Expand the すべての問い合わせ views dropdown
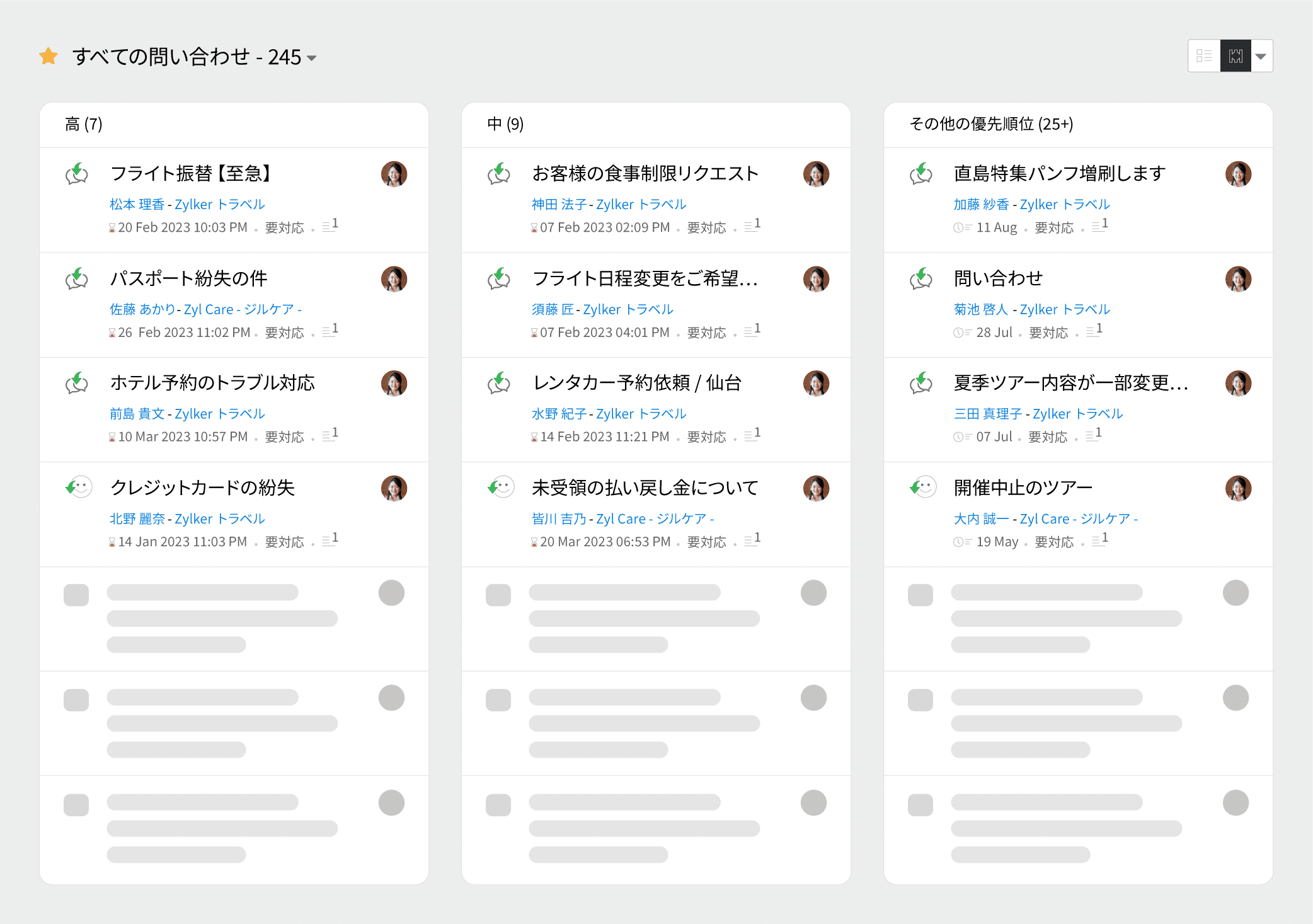This screenshot has height=924, width=1313. click(x=312, y=58)
